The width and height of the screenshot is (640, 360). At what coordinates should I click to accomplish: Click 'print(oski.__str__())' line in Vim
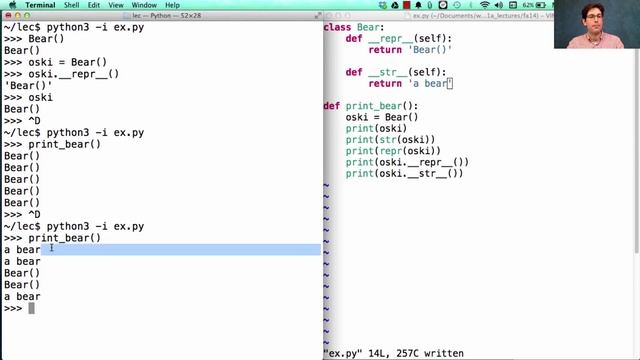coord(404,173)
